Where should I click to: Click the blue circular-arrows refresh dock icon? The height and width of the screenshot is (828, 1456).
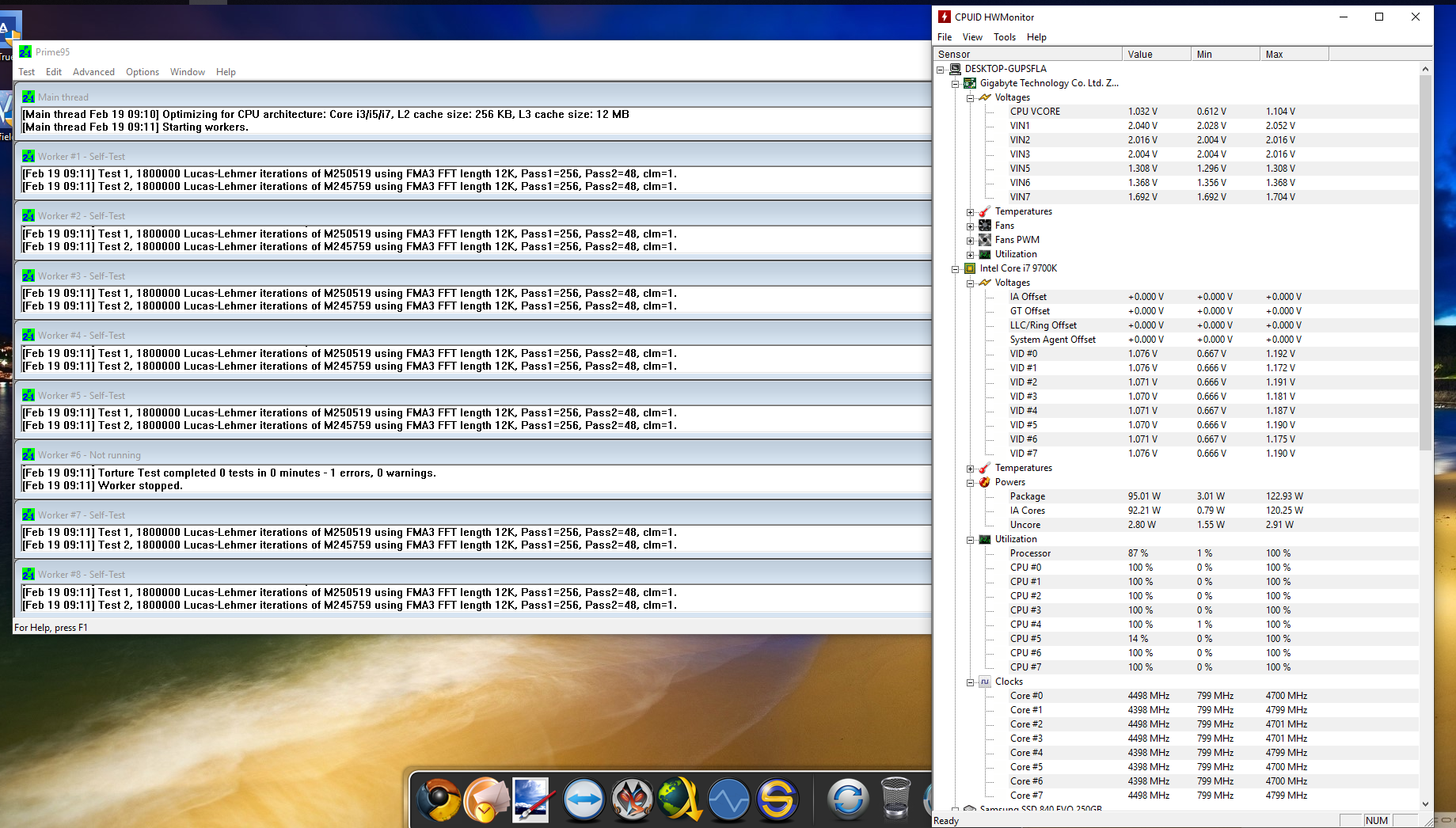(x=848, y=800)
